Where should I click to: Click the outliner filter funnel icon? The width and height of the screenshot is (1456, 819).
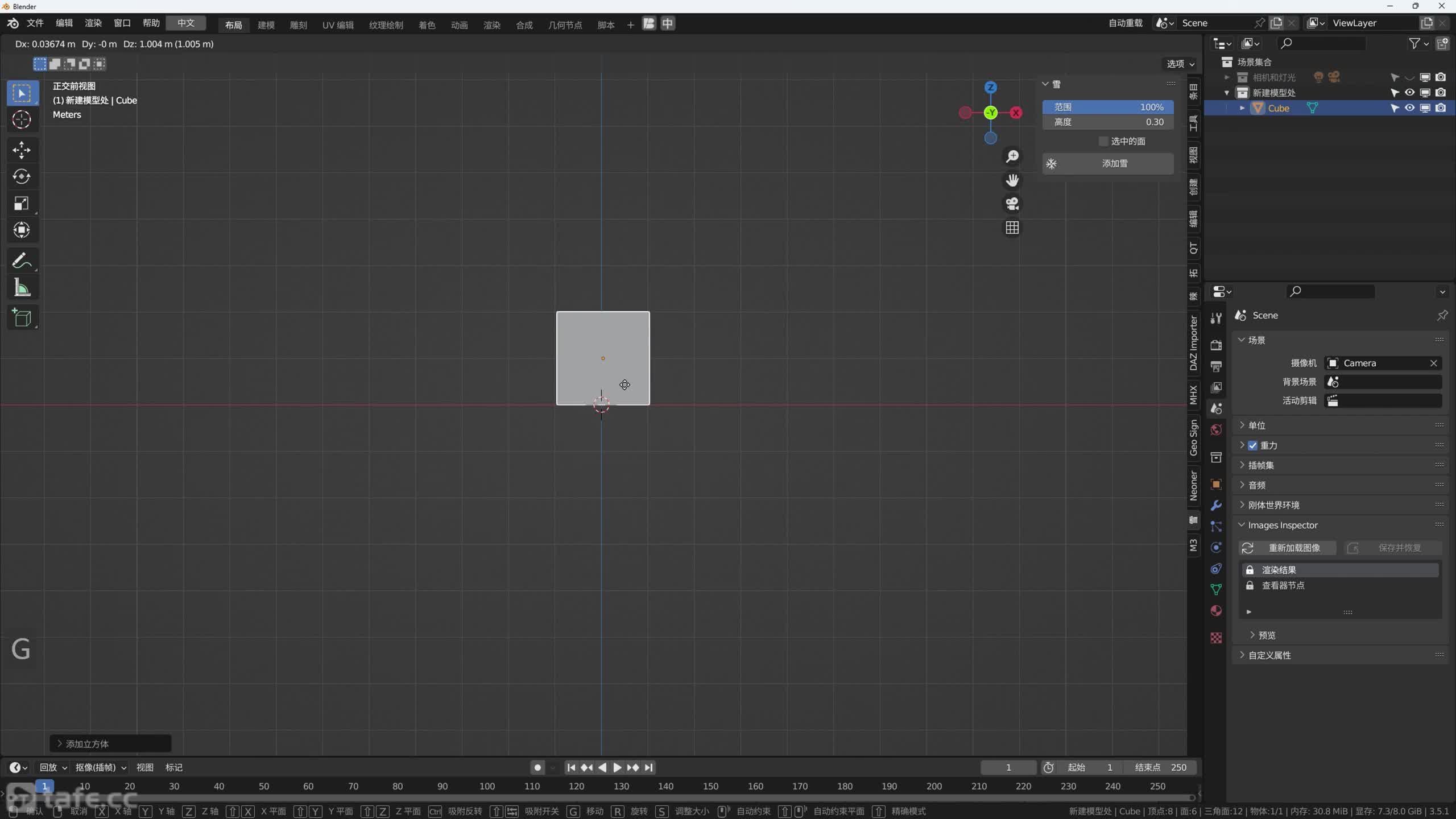pyautogui.click(x=1414, y=43)
